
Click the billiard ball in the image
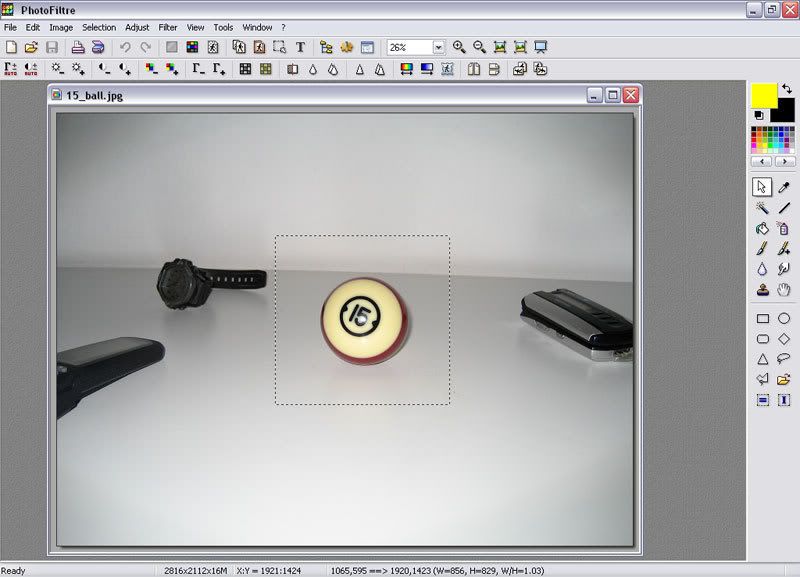[364, 321]
